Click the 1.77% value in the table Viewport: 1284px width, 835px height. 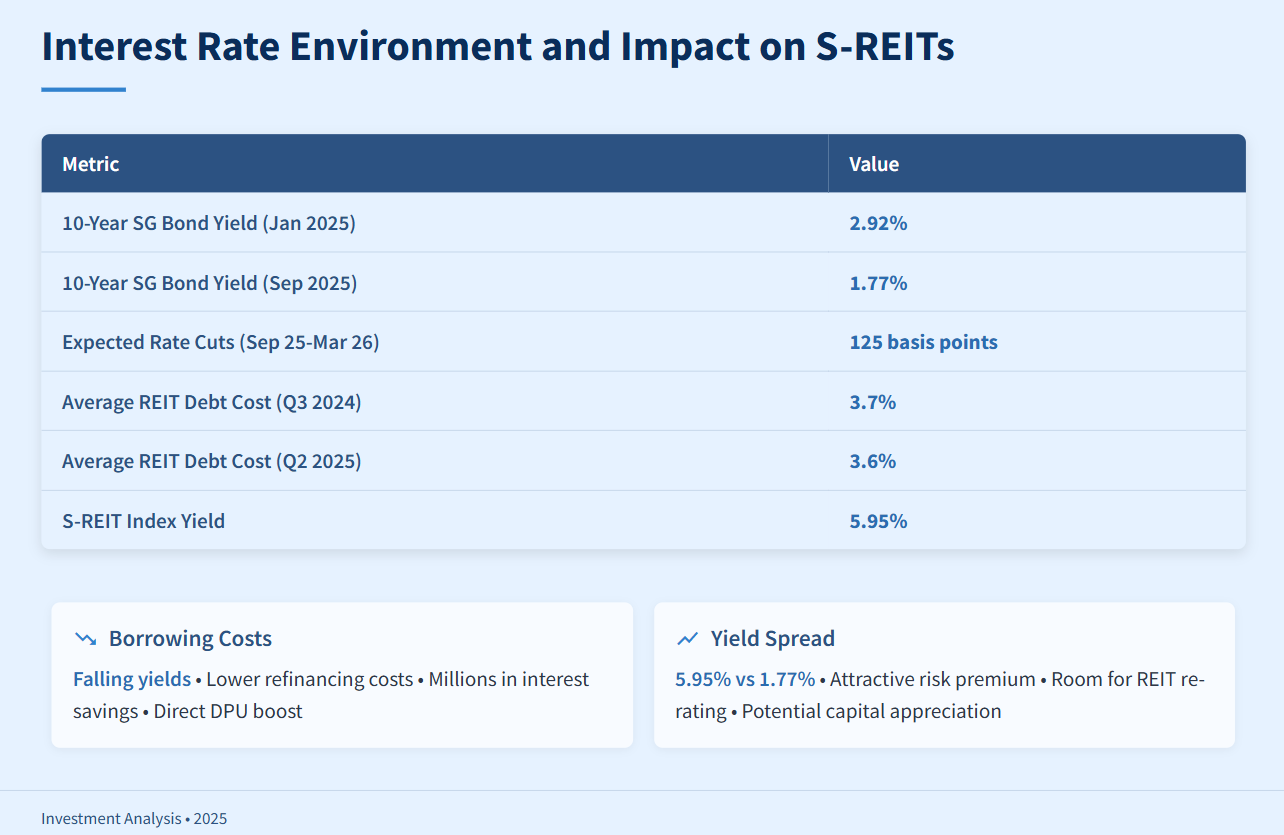coord(878,283)
